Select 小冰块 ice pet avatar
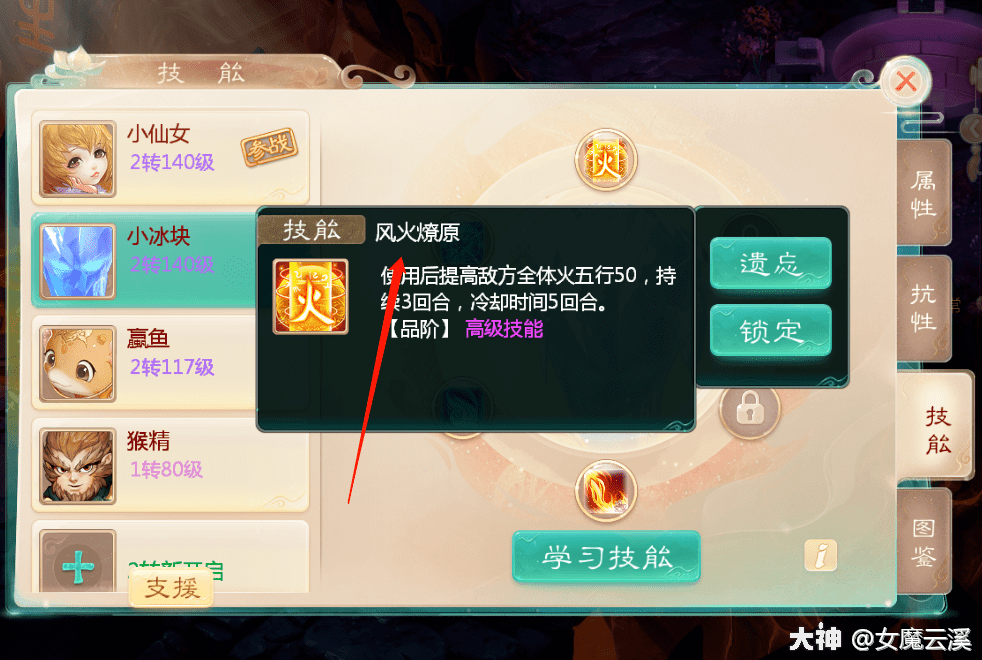Screen dimensions: 982x660 coord(78,261)
